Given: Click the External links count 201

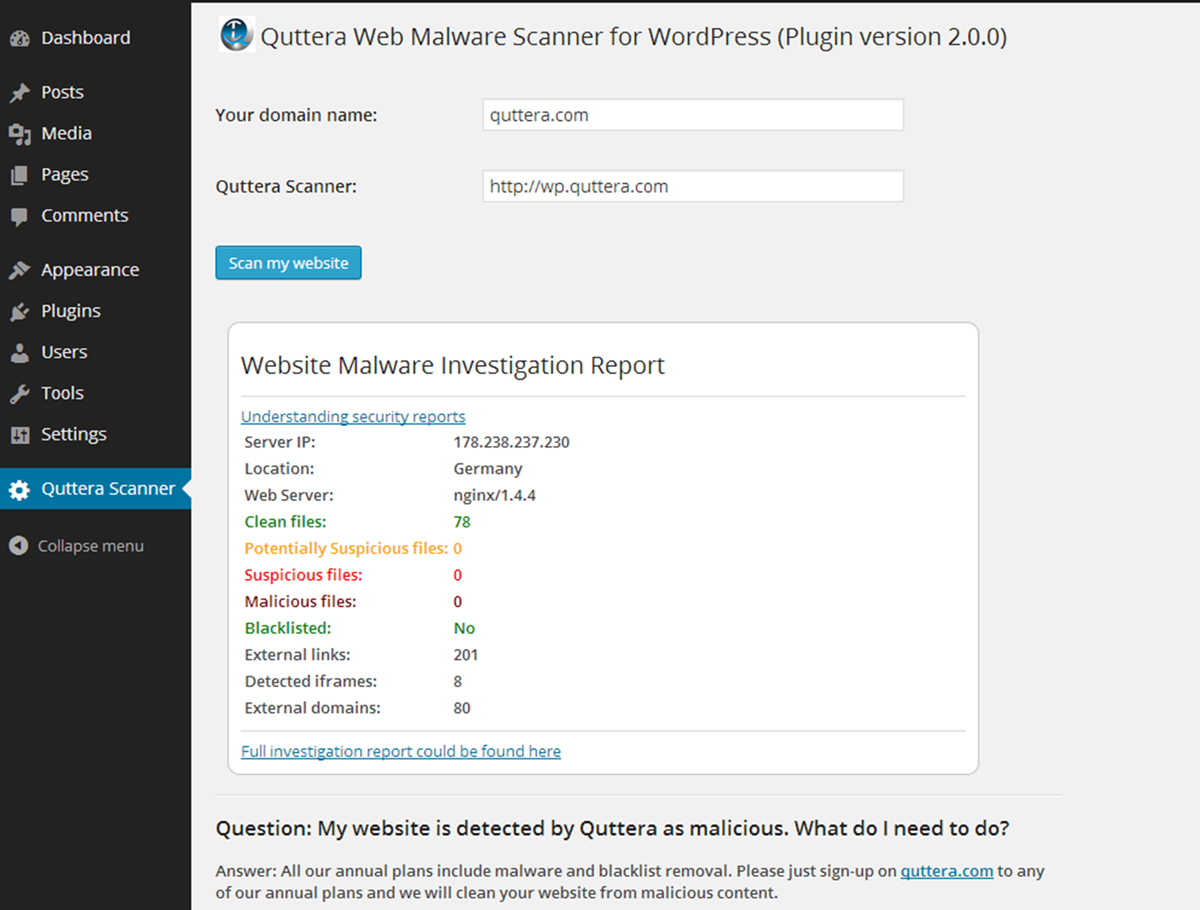Looking at the screenshot, I should (466, 655).
